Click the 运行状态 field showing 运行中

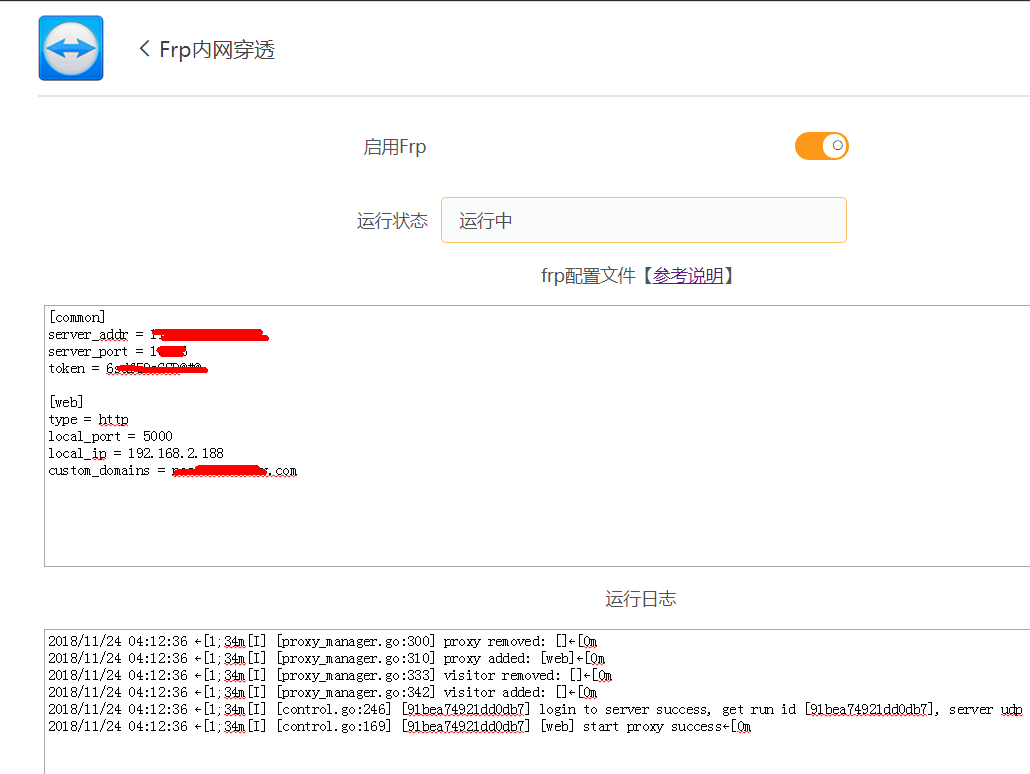644,220
